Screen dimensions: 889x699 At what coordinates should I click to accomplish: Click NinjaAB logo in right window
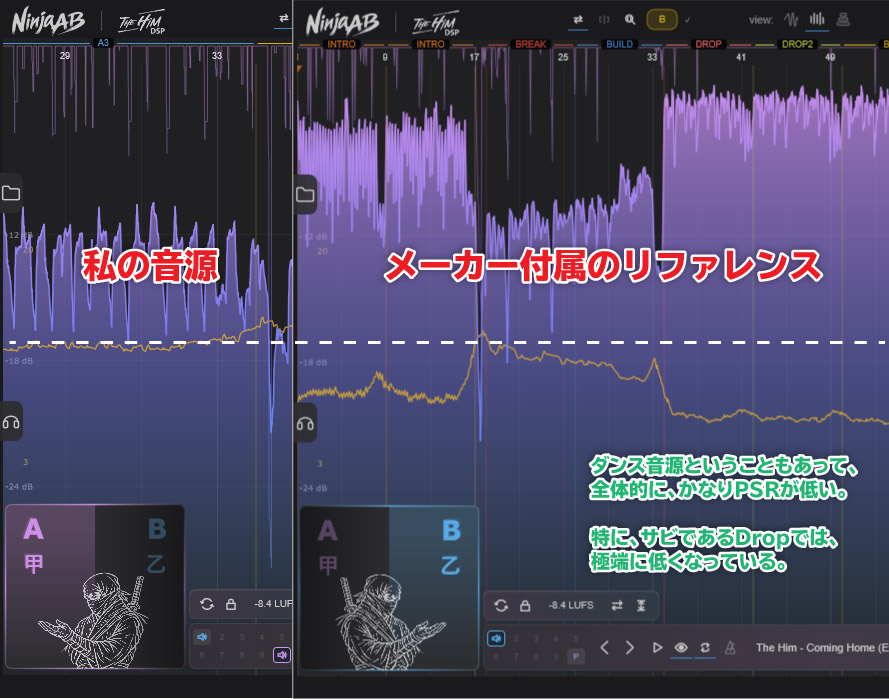(342, 23)
